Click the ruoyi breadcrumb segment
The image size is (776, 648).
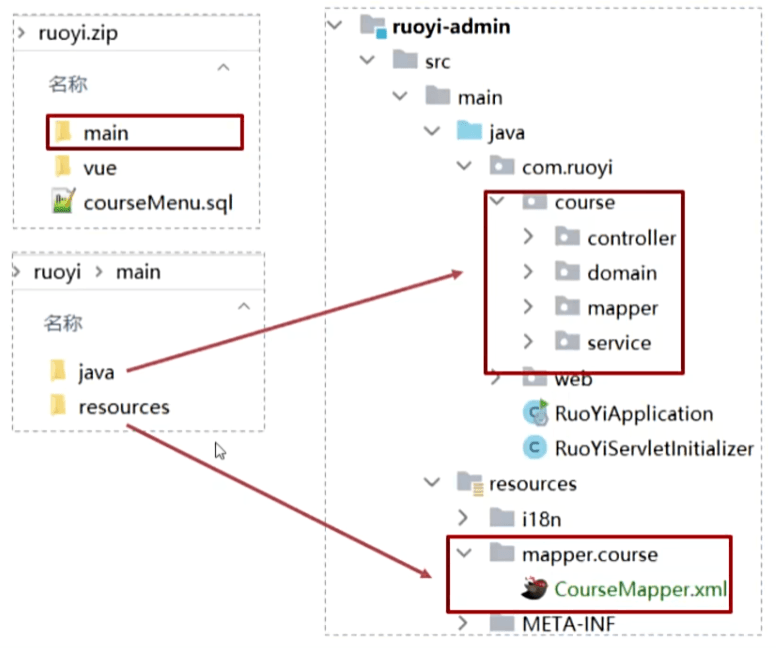57,272
